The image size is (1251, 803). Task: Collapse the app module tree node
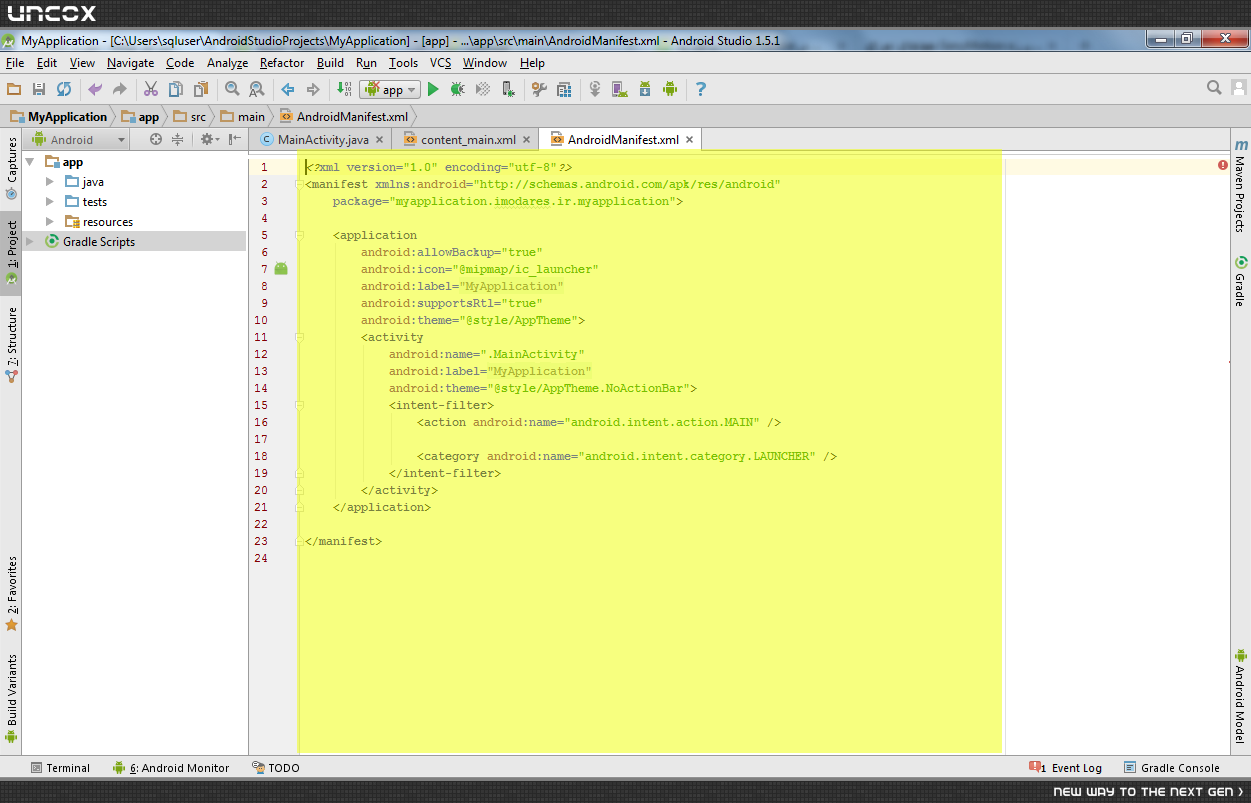pyautogui.click(x=30, y=162)
